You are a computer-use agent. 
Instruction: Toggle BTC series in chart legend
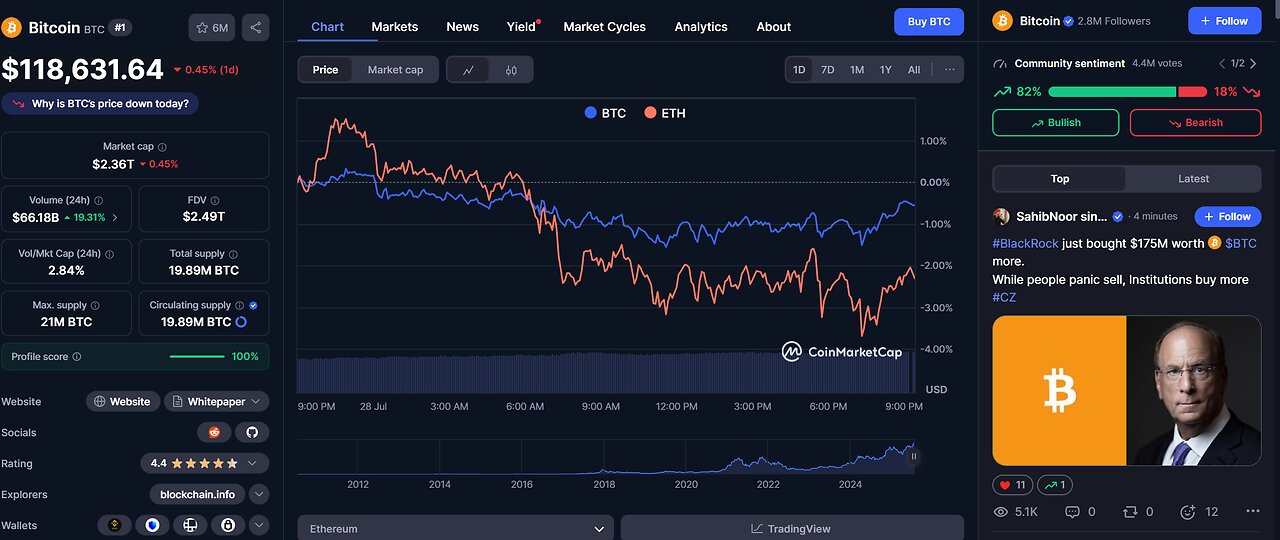pyautogui.click(x=605, y=113)
